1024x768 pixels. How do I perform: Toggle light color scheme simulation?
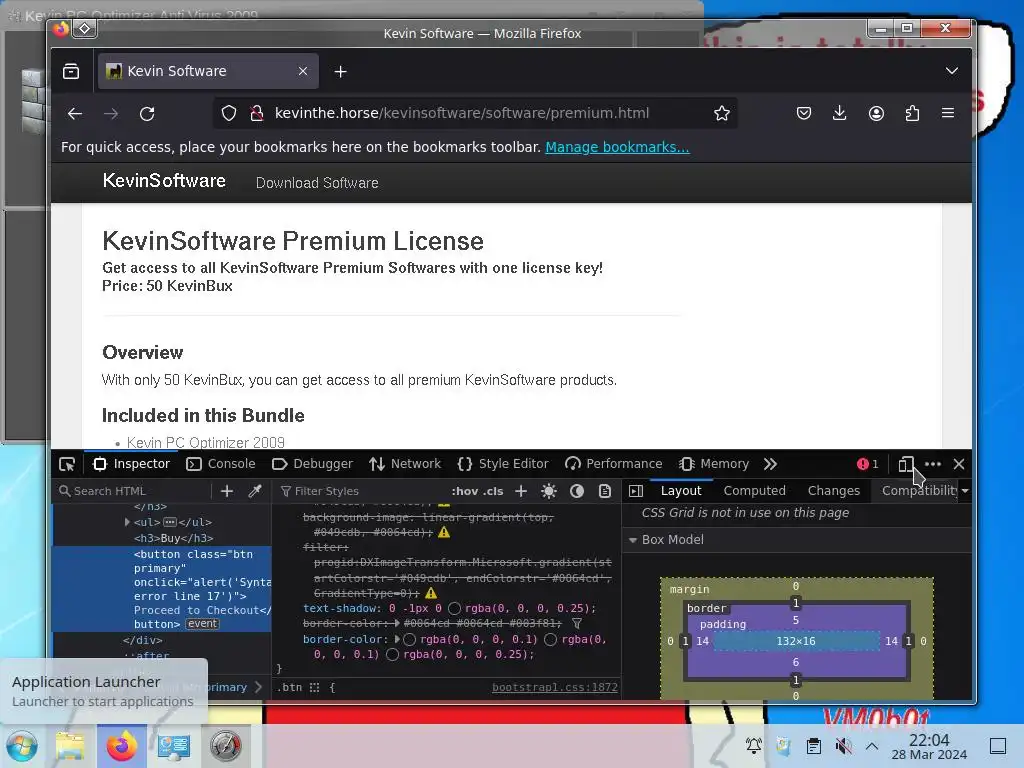[x=549, y=491]
